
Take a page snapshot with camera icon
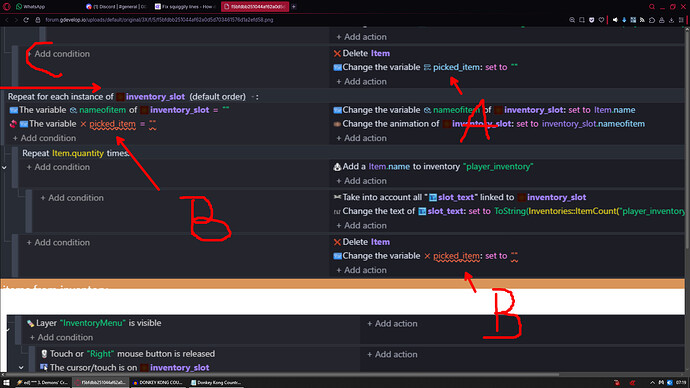(582, 20)
